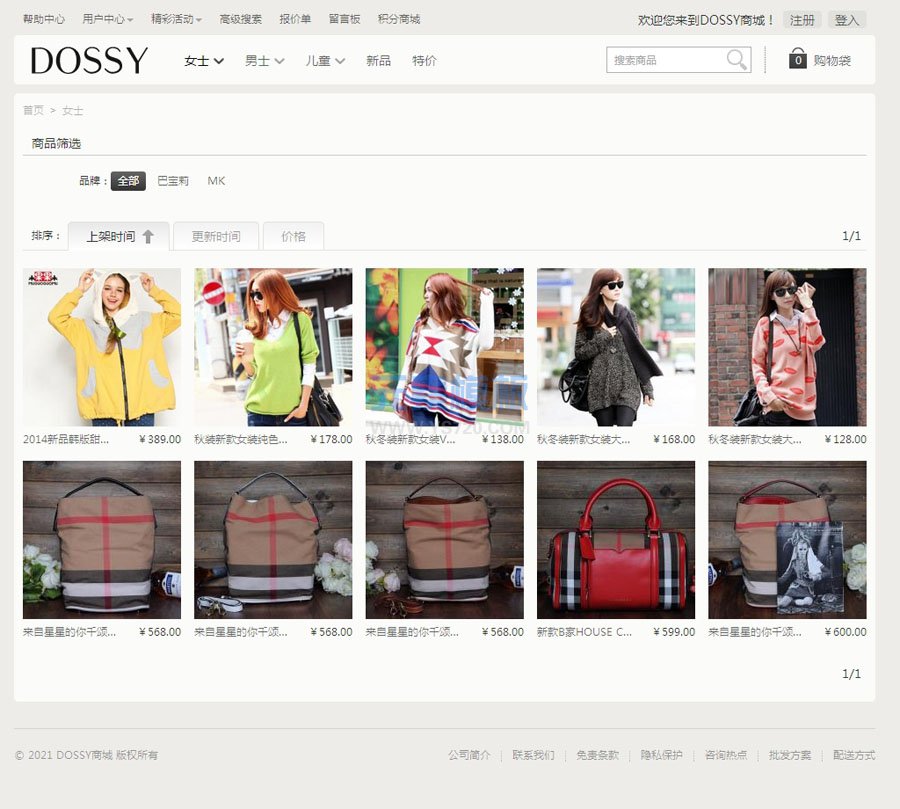The height and width of the screenshot is (809, 900).
Task: Open the green sweater product thumbnail
Action: pos(273,347)
